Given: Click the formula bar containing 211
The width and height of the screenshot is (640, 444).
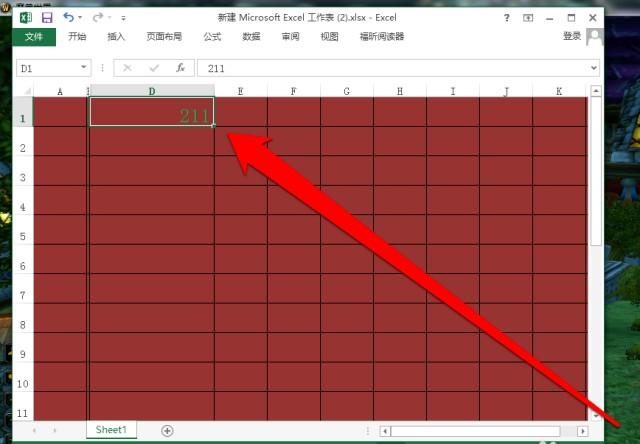Looking at the screenshot, I should click(x=392, y=68).
